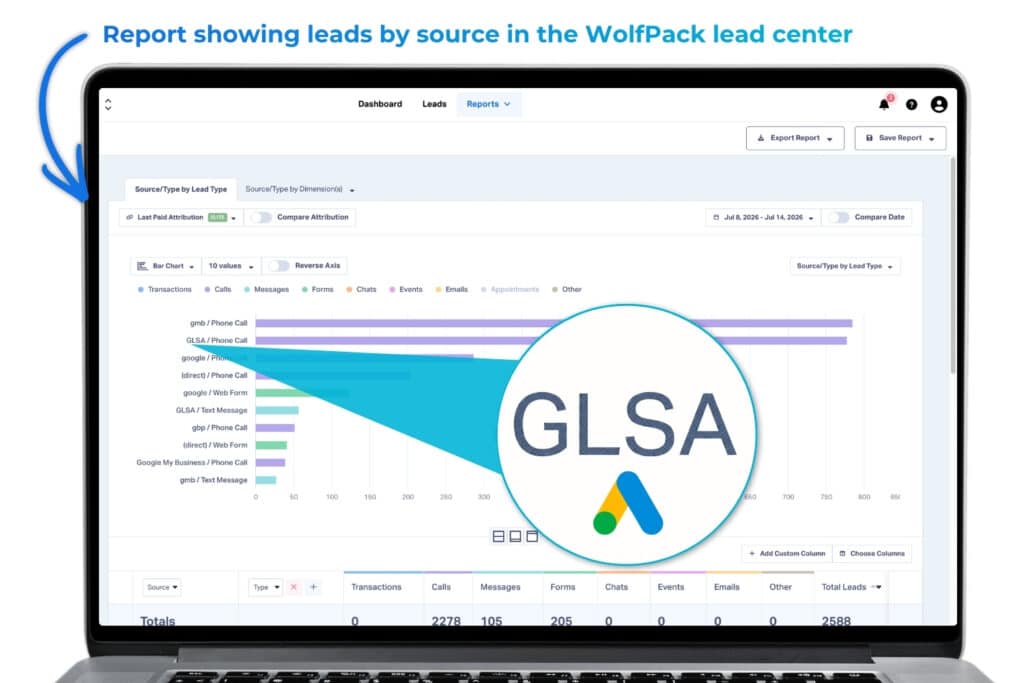Toggle Messages series in legend
Viewport: 1024px width, 683px height.
(266, 289)
